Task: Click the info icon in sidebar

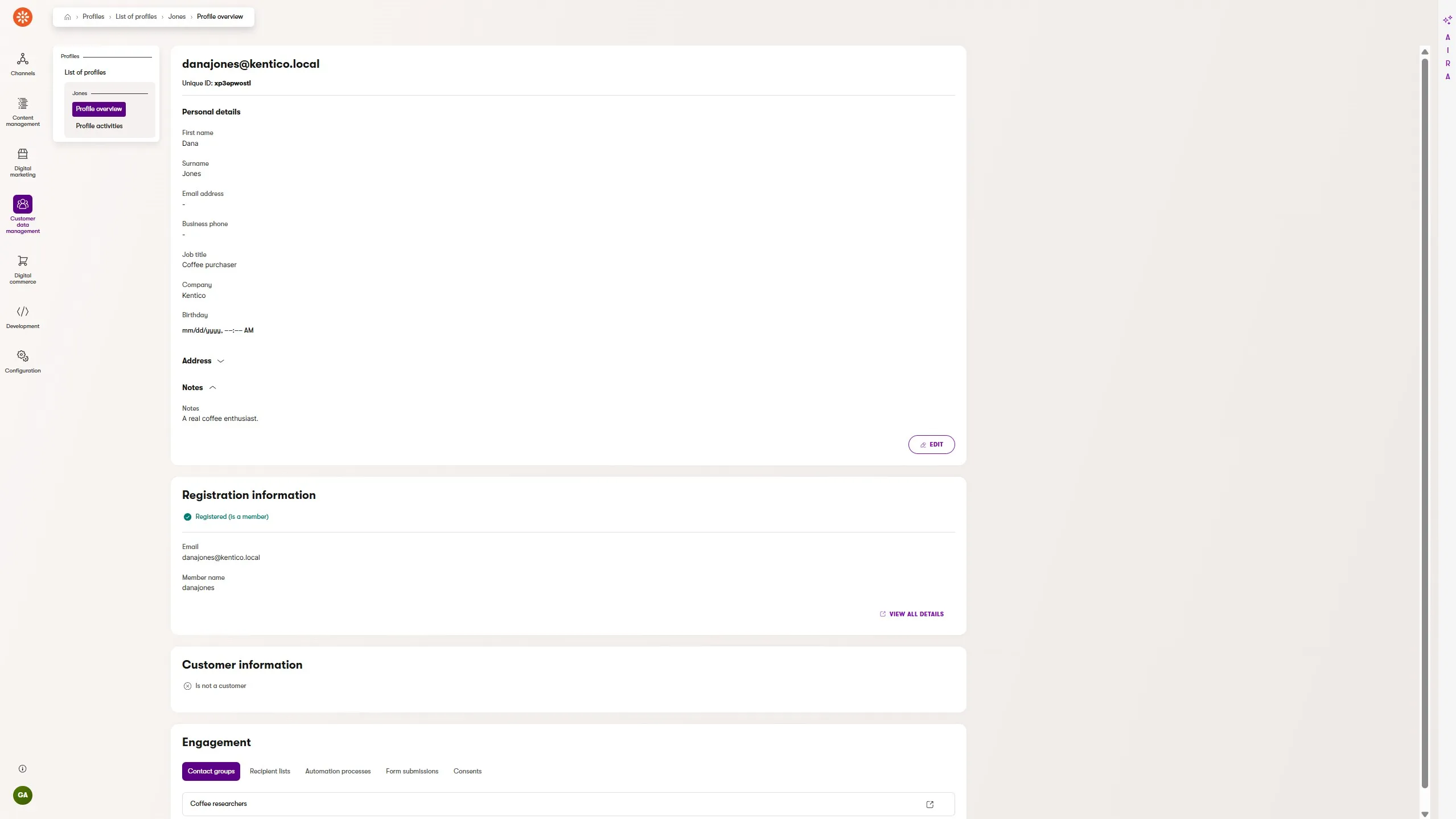Action: pyautogui.click(x=23, y=768)
